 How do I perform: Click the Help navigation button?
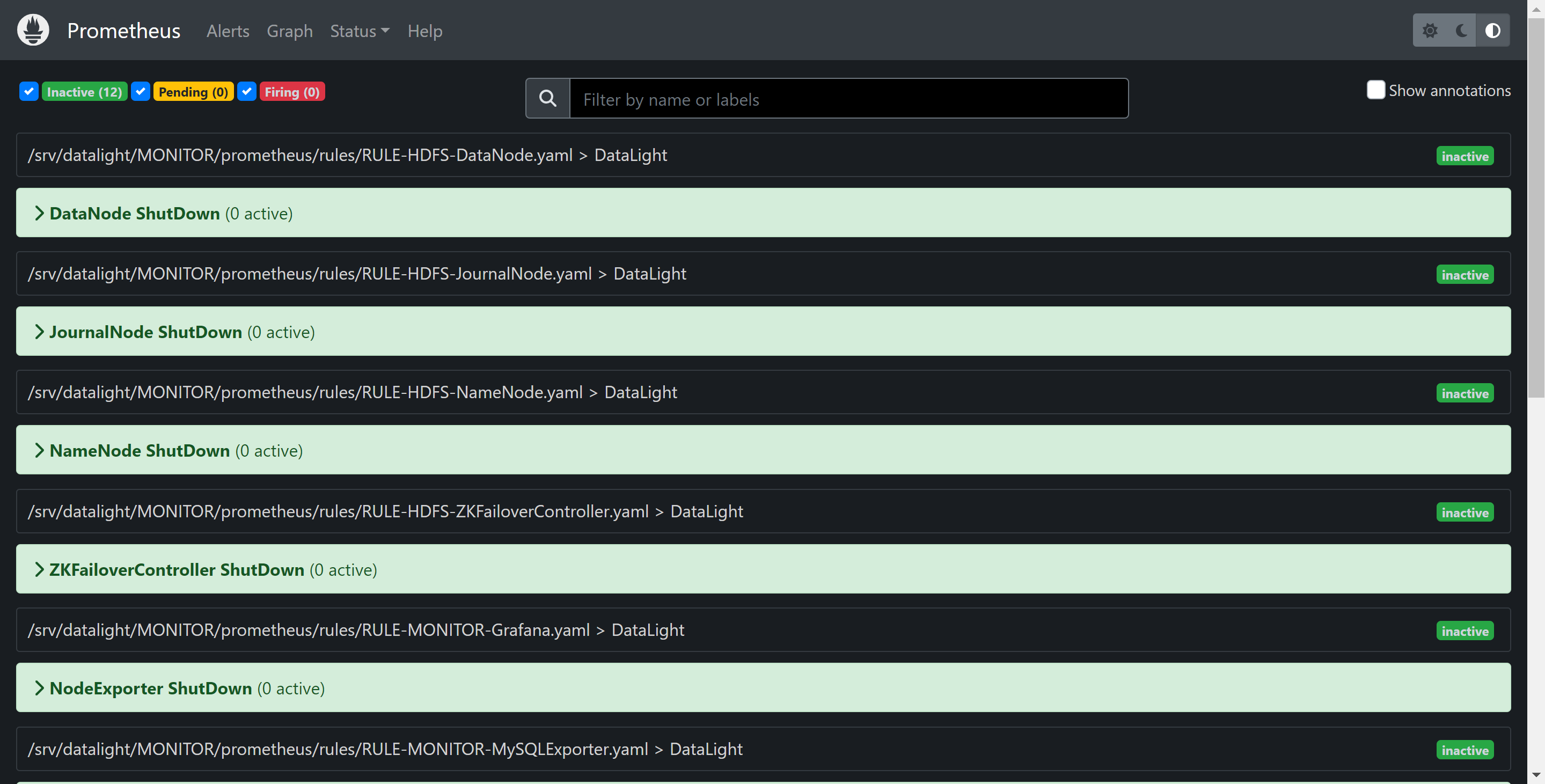coord(425,30)
